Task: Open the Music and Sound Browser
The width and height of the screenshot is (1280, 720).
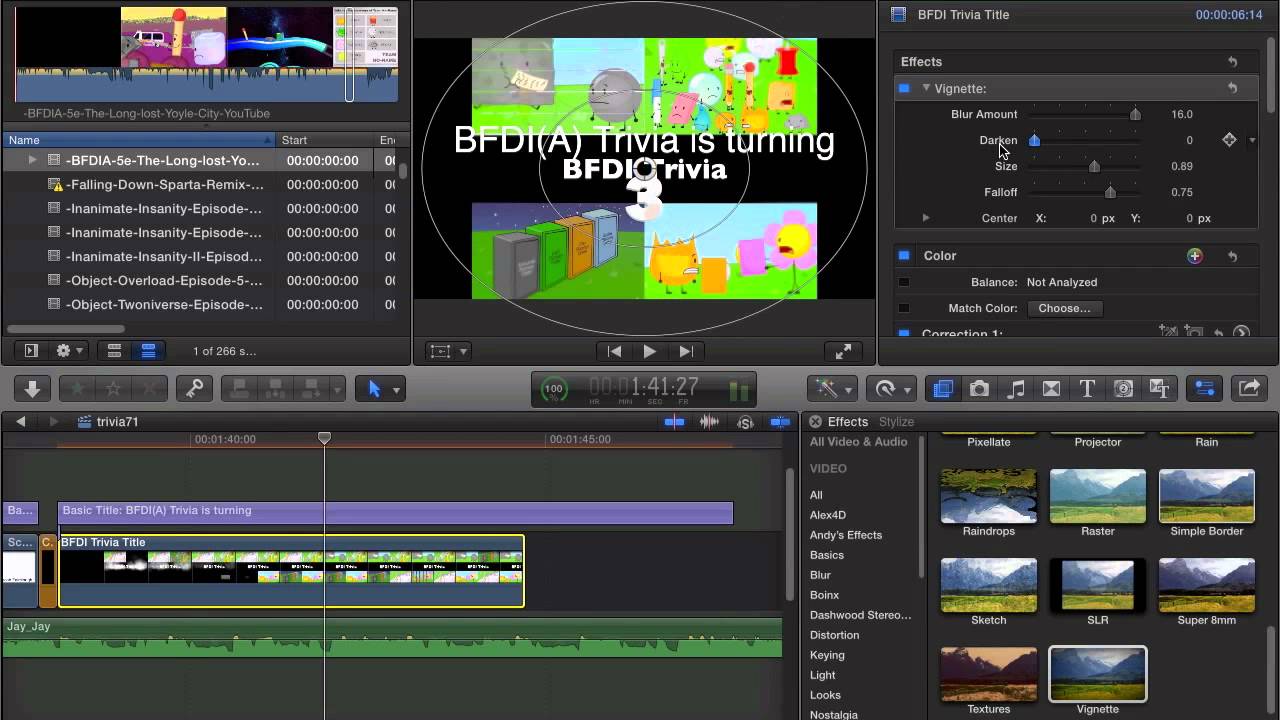Action: tap(1015, 389)
